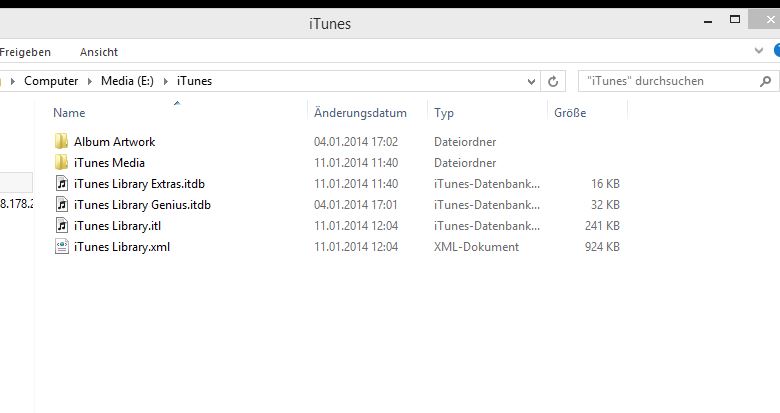Select iTunes Library.xml file name
The width and height of the screenshot is (780, 413).
pyautogui.click(x=122, y=246)
